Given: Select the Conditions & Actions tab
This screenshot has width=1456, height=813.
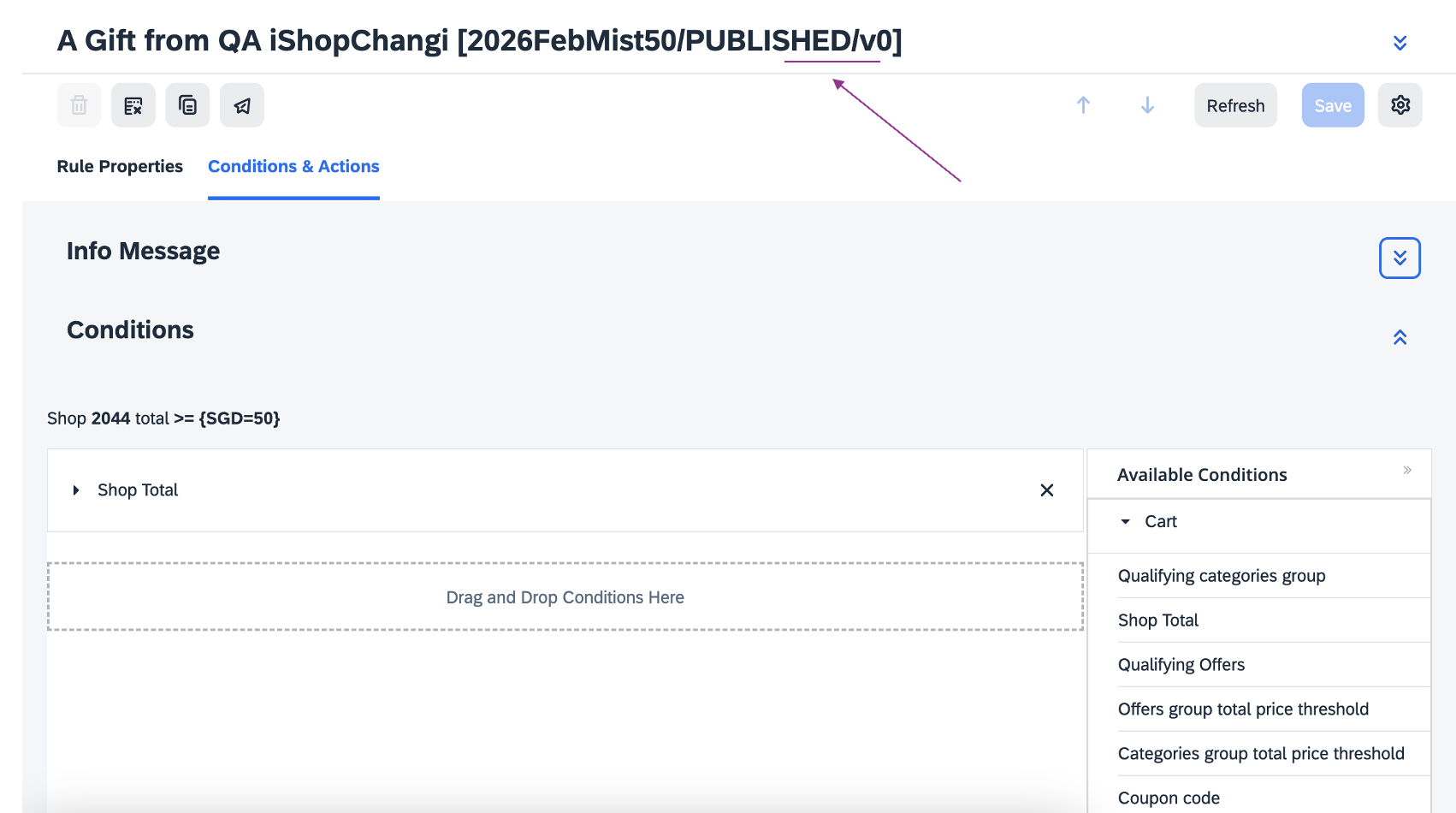Looking at the screenshot, I should 293,166.
